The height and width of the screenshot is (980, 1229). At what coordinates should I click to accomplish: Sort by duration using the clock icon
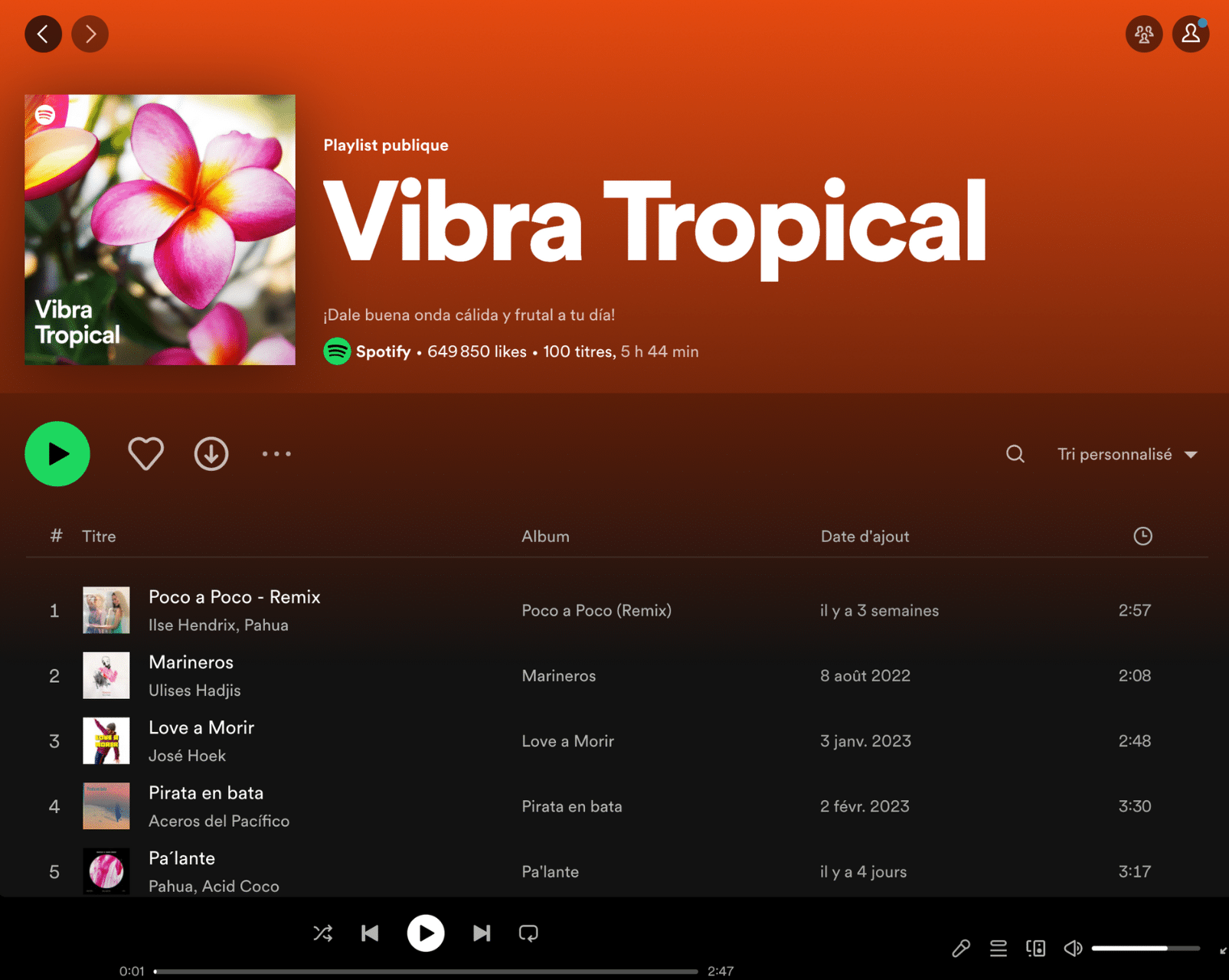pyautogui.click(x=1142, y=536)
